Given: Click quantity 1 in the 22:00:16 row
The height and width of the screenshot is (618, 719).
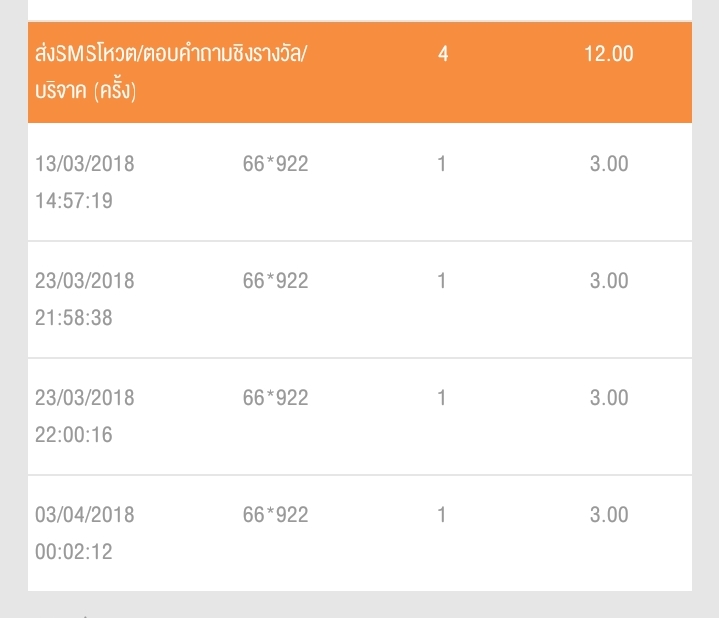Looking at the screenshot, I should click(442, 398).
